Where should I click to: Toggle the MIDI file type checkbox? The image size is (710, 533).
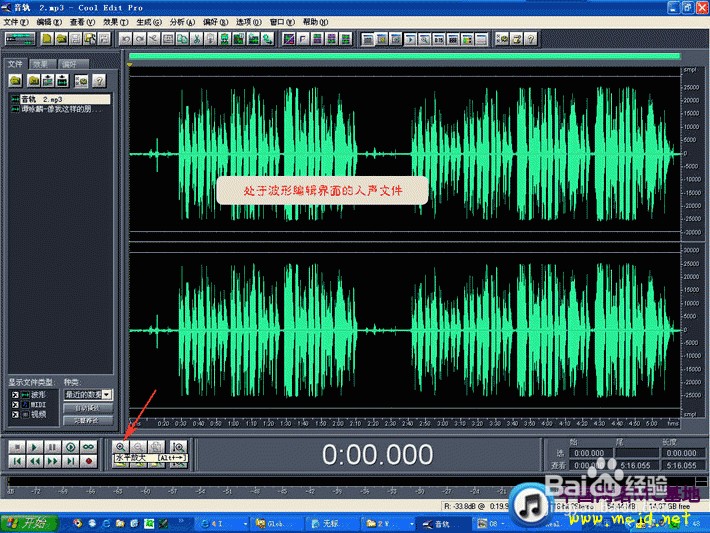tap(15, 405)
